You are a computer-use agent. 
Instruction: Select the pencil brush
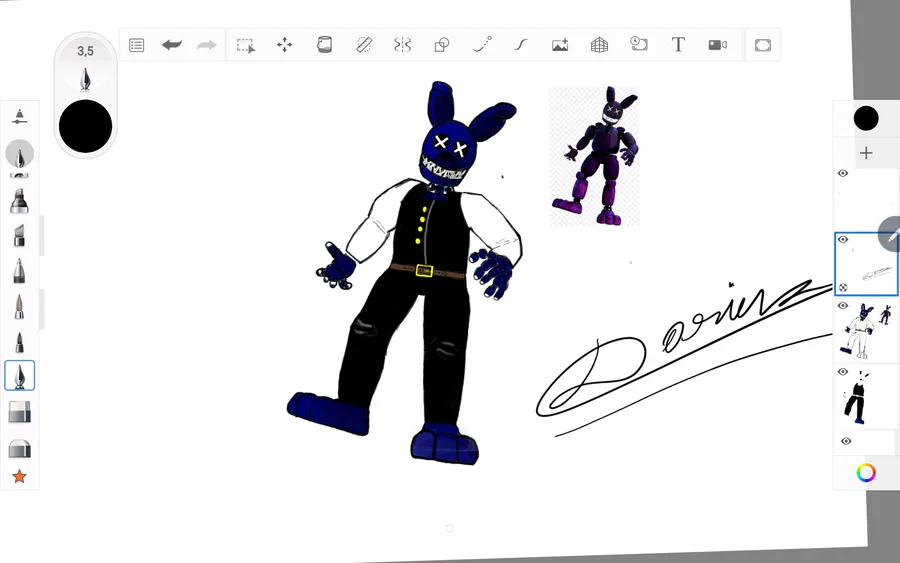[x=20, y=306]
